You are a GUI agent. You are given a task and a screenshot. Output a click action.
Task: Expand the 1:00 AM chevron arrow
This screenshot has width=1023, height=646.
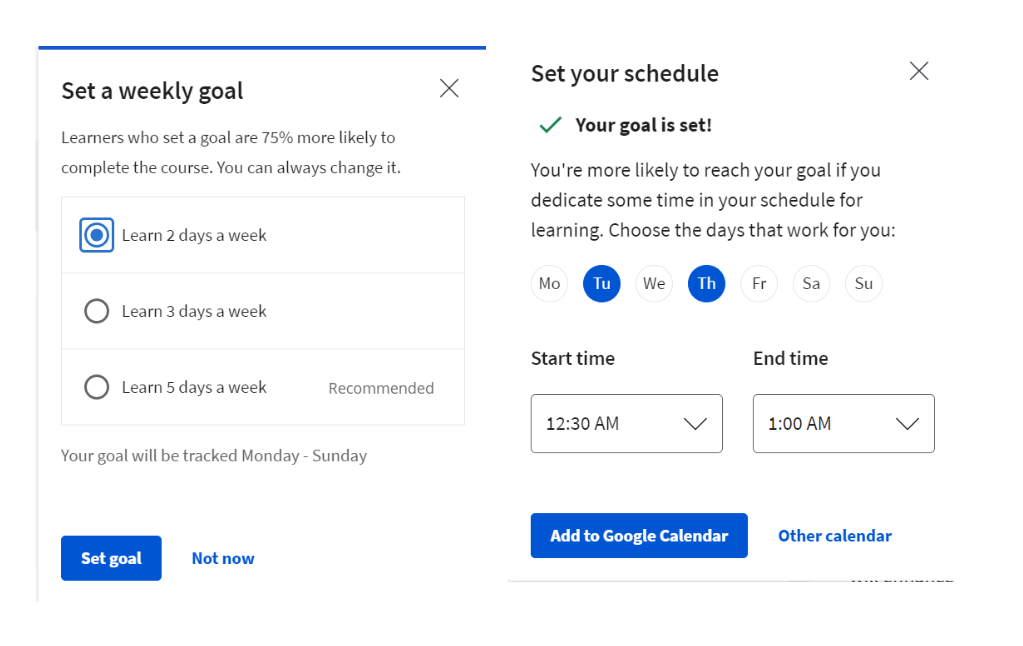[907, 424]
